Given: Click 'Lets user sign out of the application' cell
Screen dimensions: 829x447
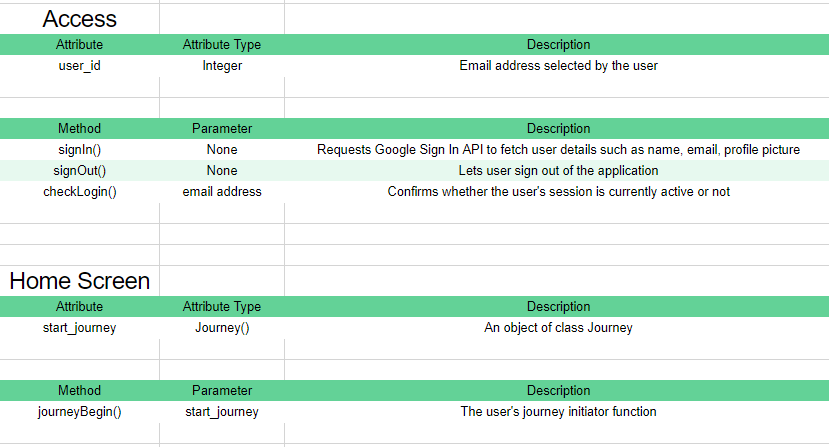Looking at the screenshot, I should click(x=558, y=171).
